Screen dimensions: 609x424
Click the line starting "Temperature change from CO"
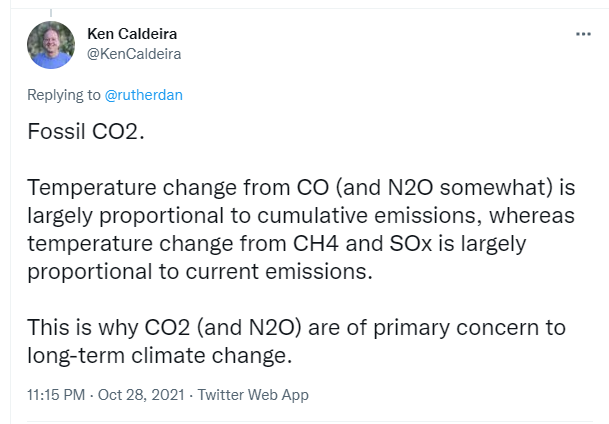point(301,187)
